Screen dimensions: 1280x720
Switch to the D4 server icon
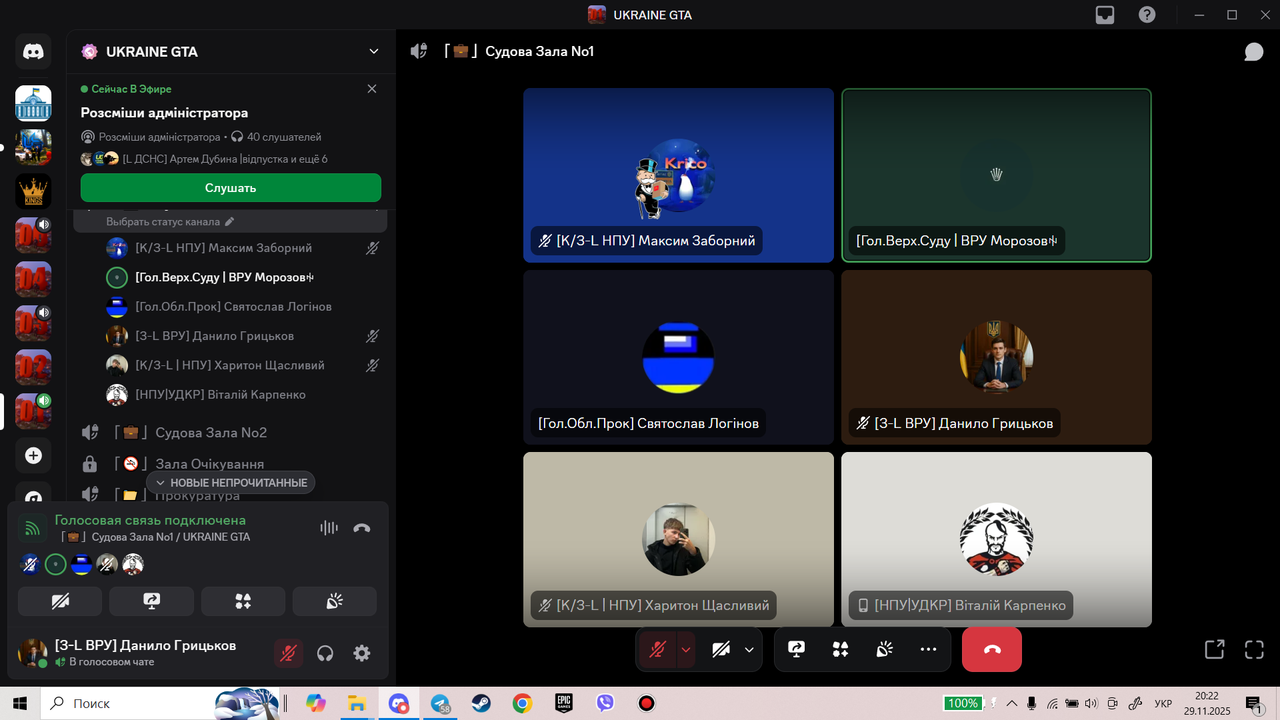coord(33,279)
